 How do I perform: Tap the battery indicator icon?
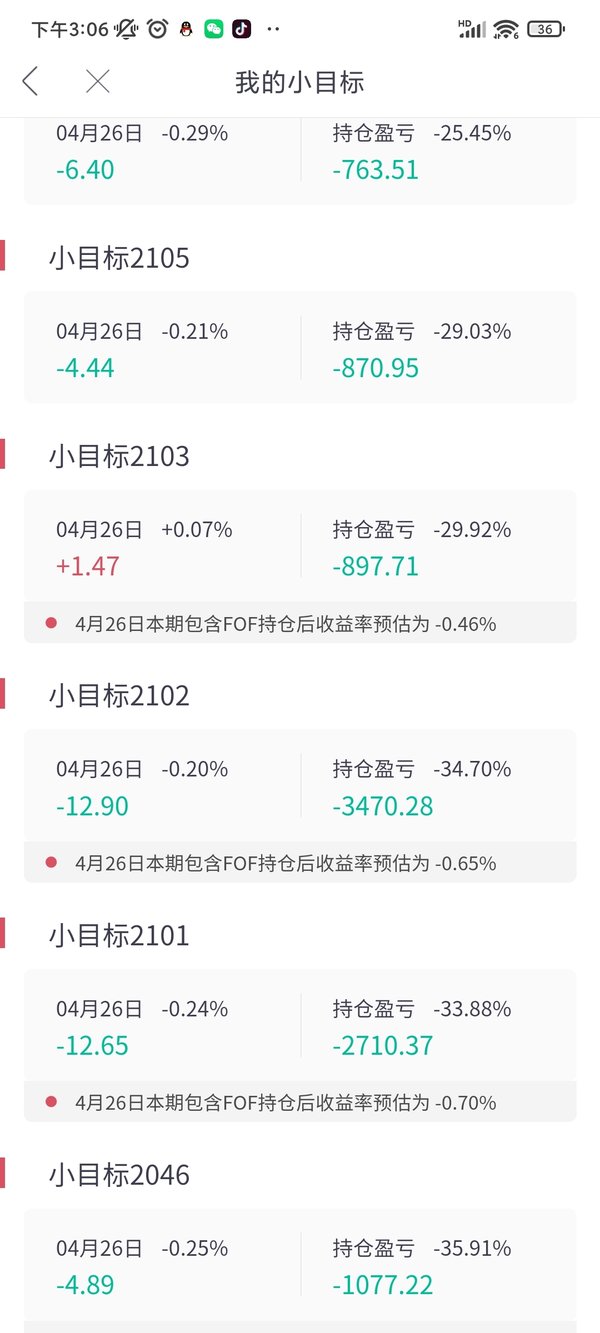click(x=545, y=29)
